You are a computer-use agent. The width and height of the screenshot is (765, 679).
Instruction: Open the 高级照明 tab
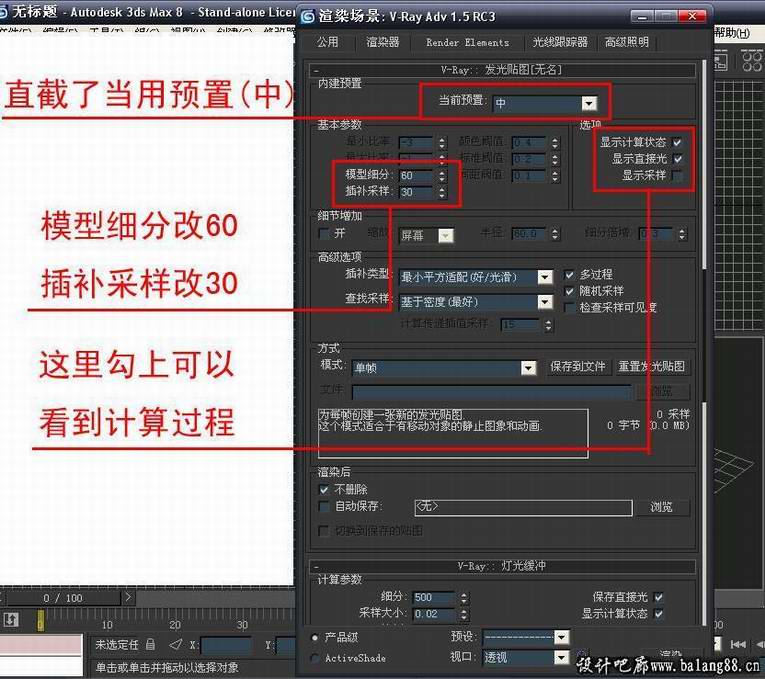627,42
